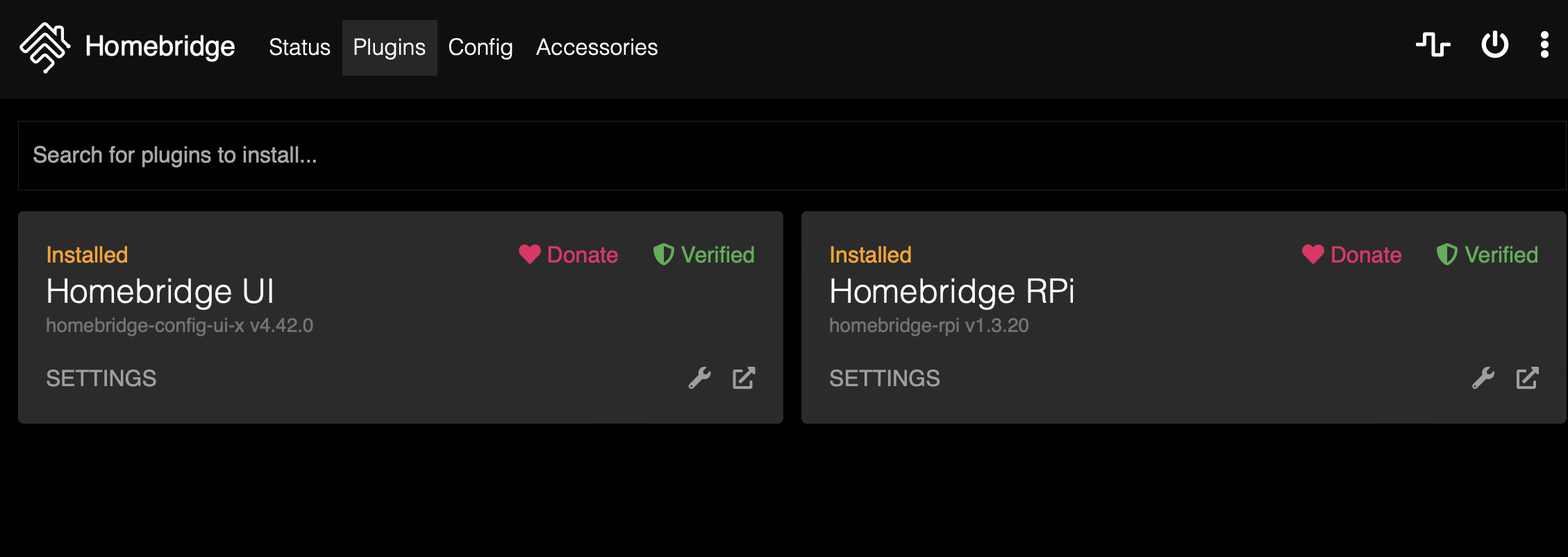Switch to the Status tab
This screenshot has height=557, width=1568.
click(299, 47)
